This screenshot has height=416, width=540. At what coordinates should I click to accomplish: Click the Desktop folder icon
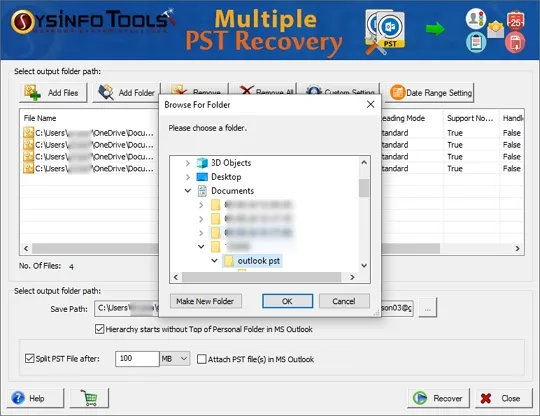coord(202,177)
